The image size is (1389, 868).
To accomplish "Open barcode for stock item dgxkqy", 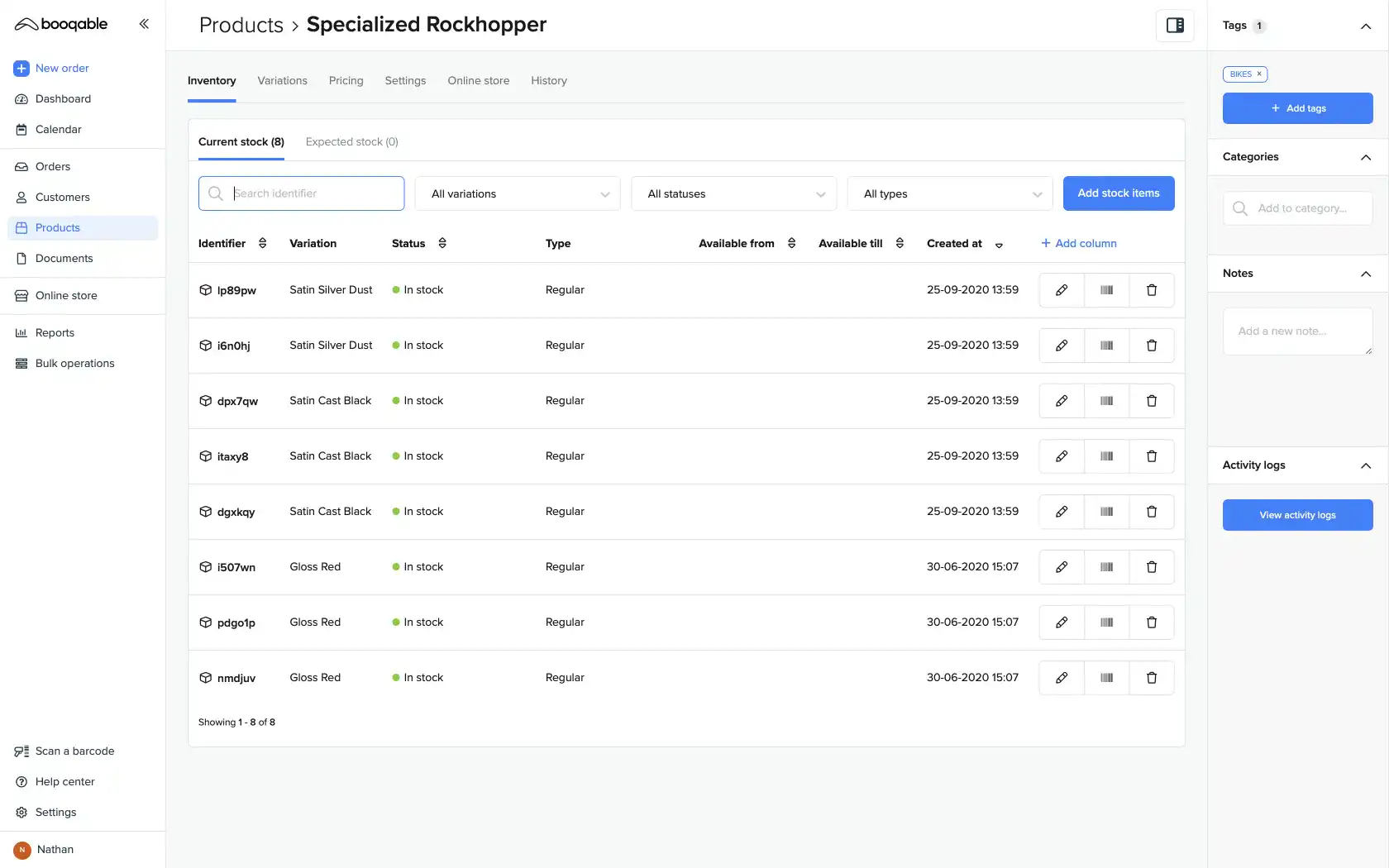I will (x=1106, y=512).
